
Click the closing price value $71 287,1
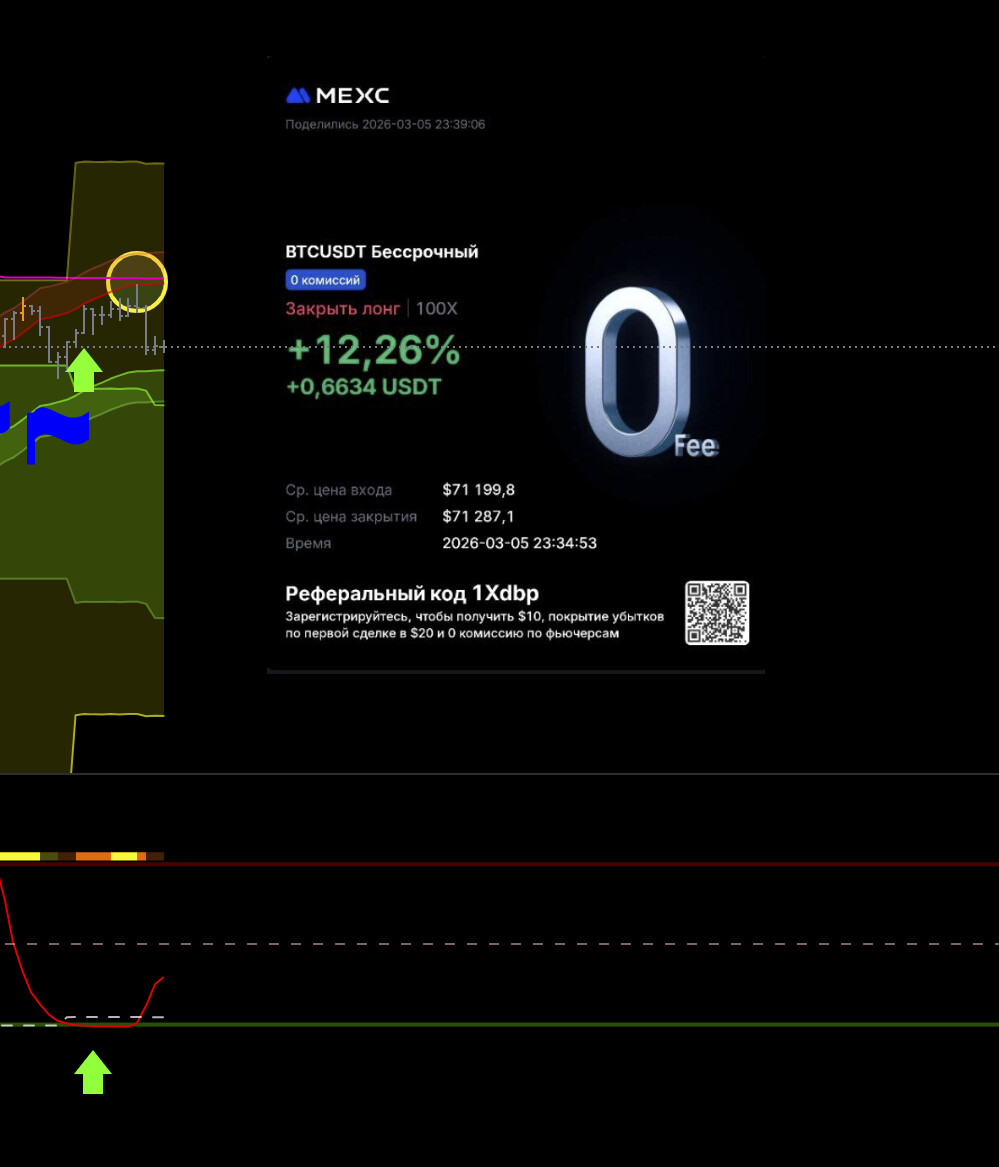pos(478,517)
